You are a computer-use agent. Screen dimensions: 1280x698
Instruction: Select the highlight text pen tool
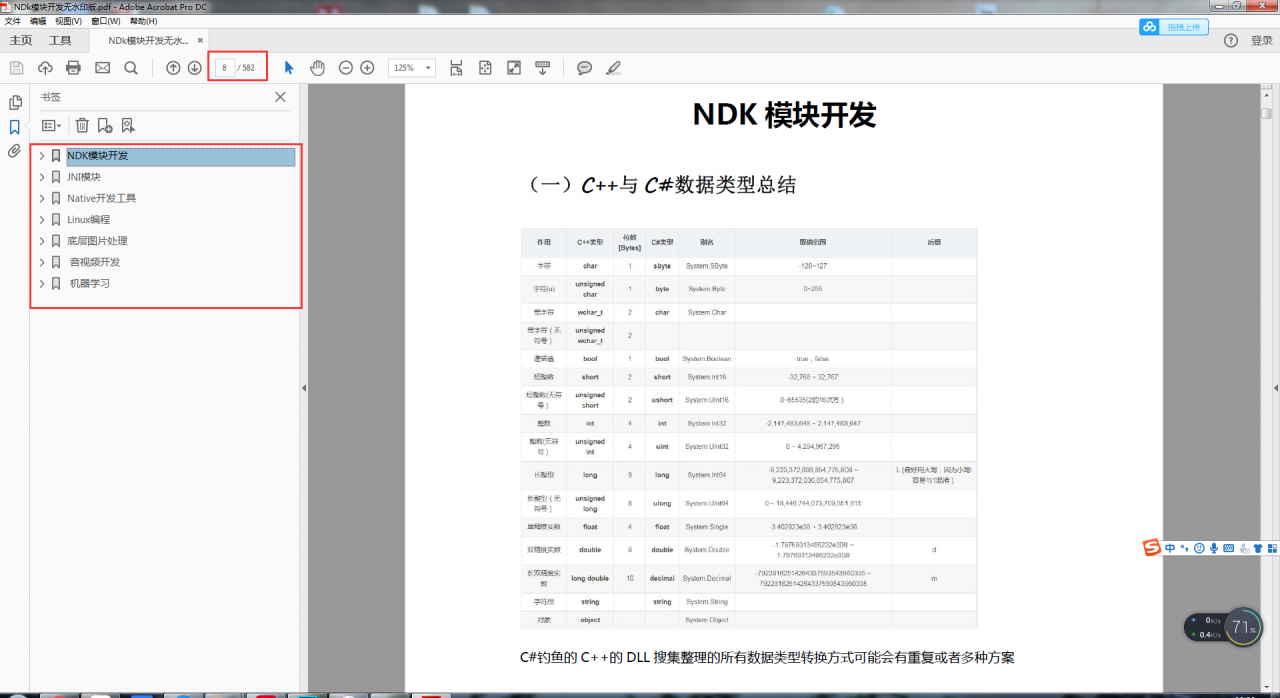(x=613, y=68)
